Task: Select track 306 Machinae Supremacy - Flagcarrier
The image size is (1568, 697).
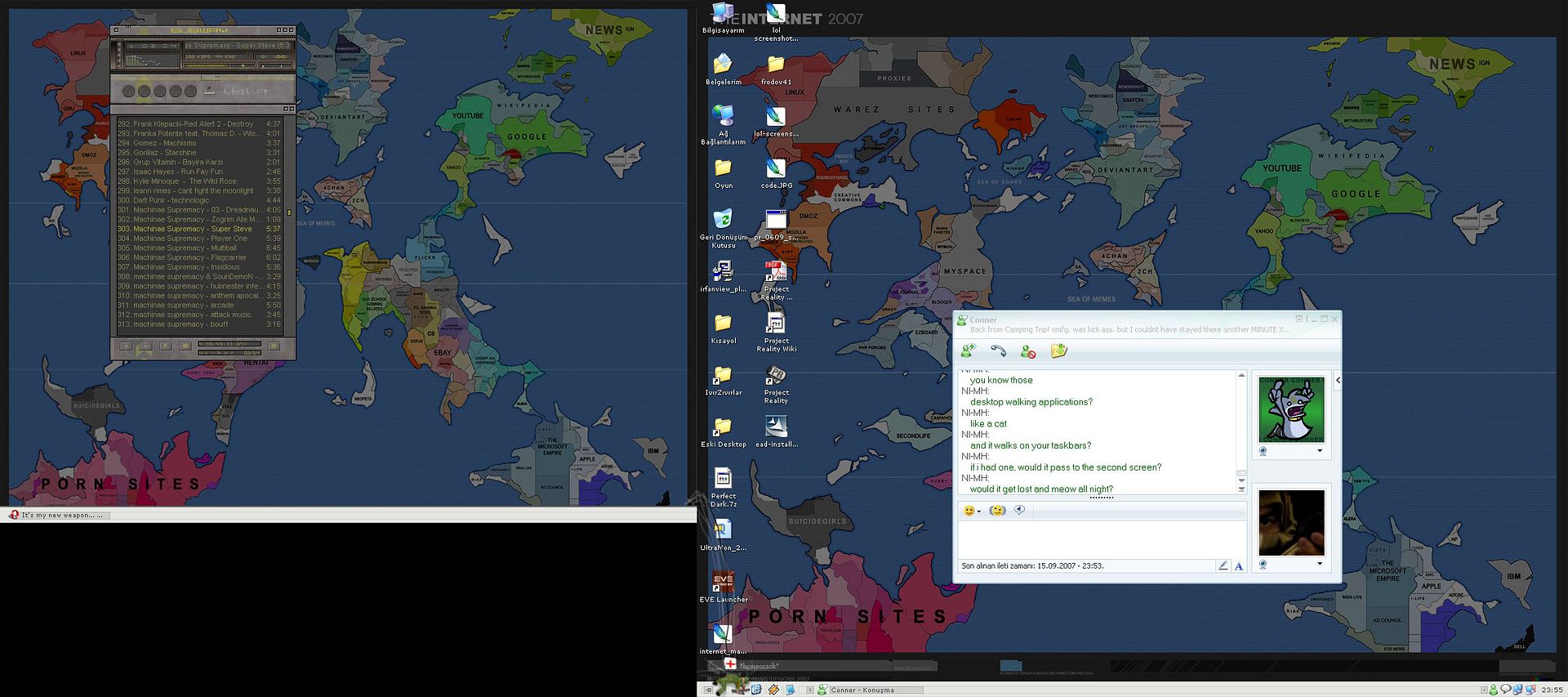Action: click(x=199, y=257)
